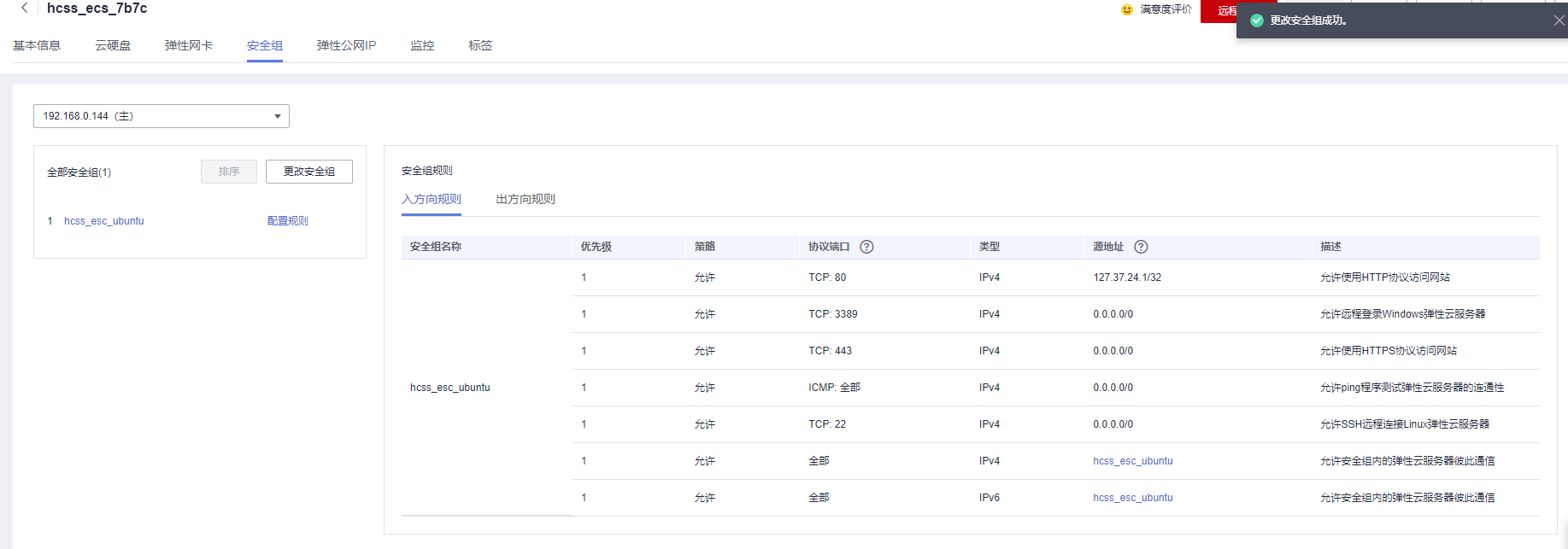
Task: Click the help icon next to 源地址
Action: click(x=1141, y=247)
